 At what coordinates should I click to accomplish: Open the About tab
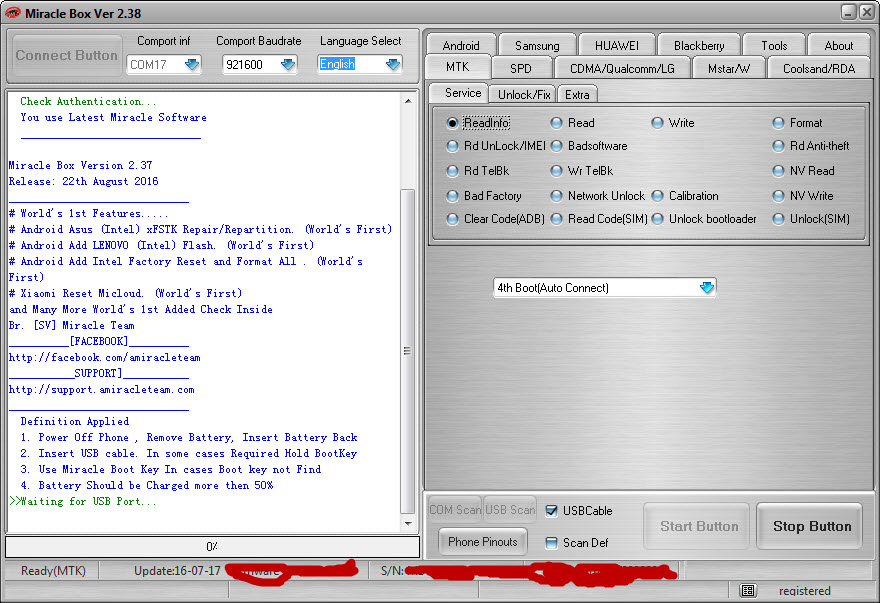(x=838, y=45)
